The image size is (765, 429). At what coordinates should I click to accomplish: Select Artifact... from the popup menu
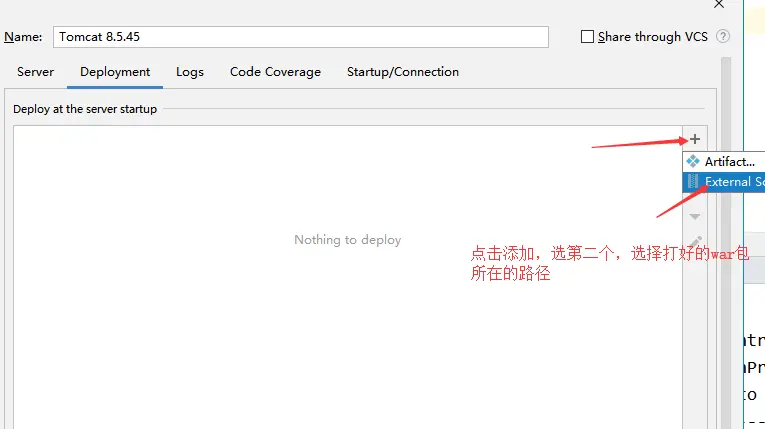[724, 162]
